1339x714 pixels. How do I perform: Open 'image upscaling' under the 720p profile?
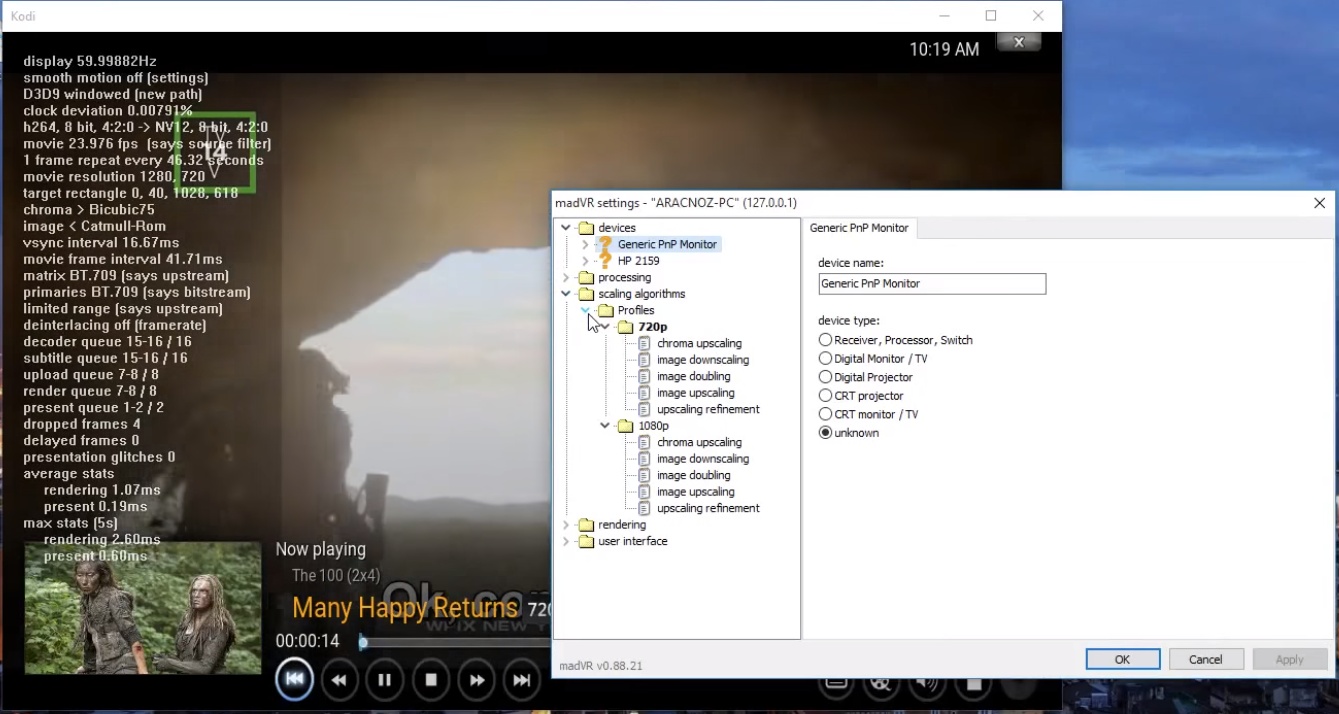(696, 393)
